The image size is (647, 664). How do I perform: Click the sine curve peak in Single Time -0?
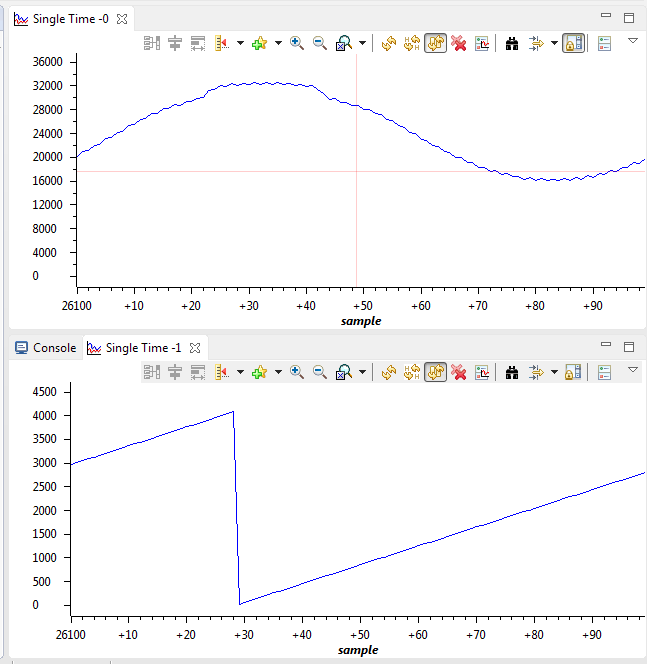click(266, 83)
